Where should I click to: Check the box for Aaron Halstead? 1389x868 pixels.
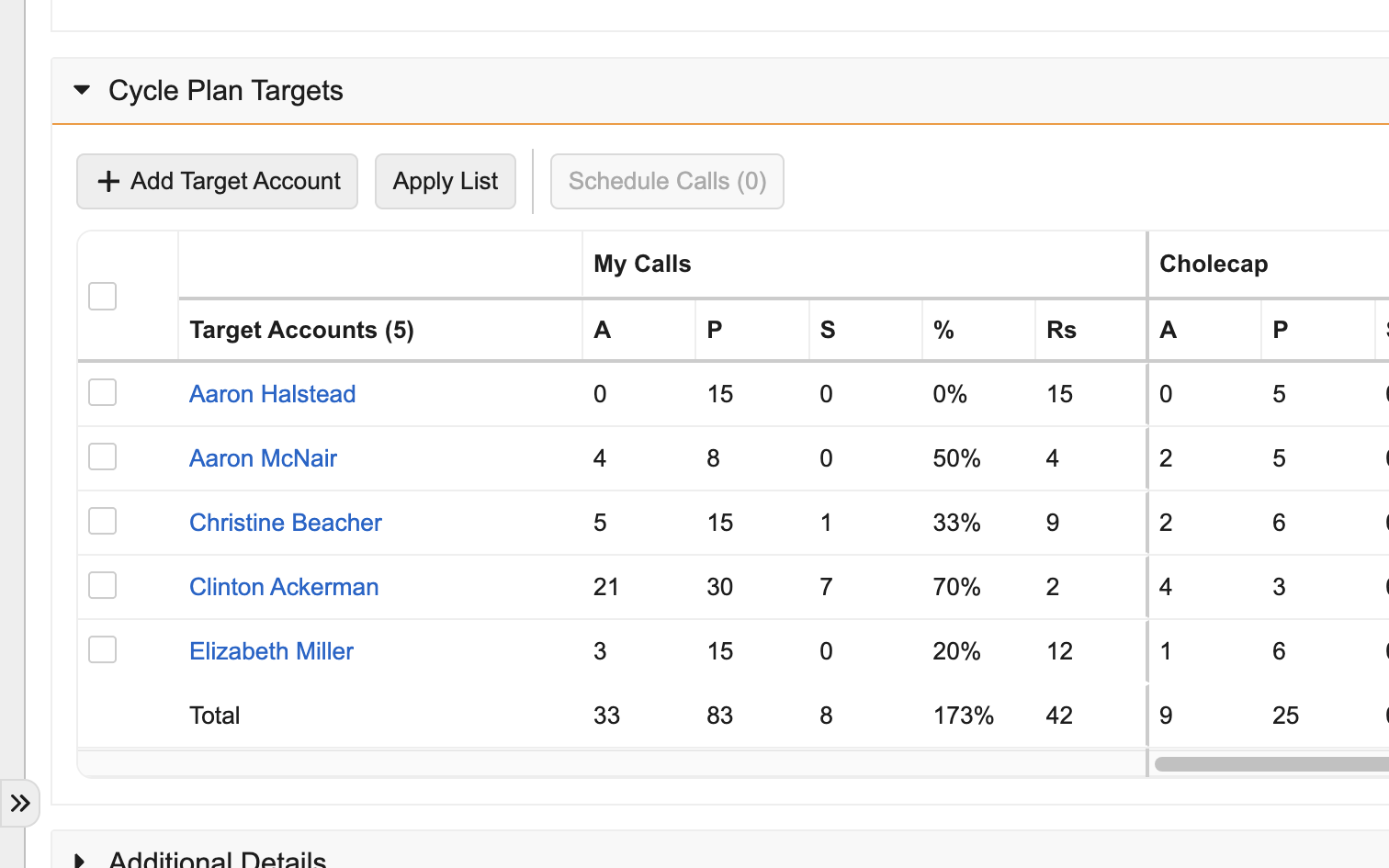tap(102, 393)
